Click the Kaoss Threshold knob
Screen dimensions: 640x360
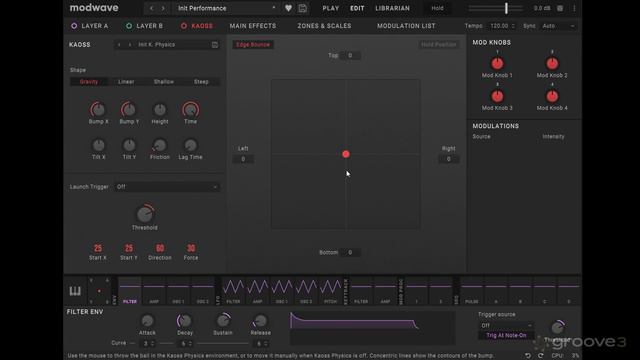144,214
